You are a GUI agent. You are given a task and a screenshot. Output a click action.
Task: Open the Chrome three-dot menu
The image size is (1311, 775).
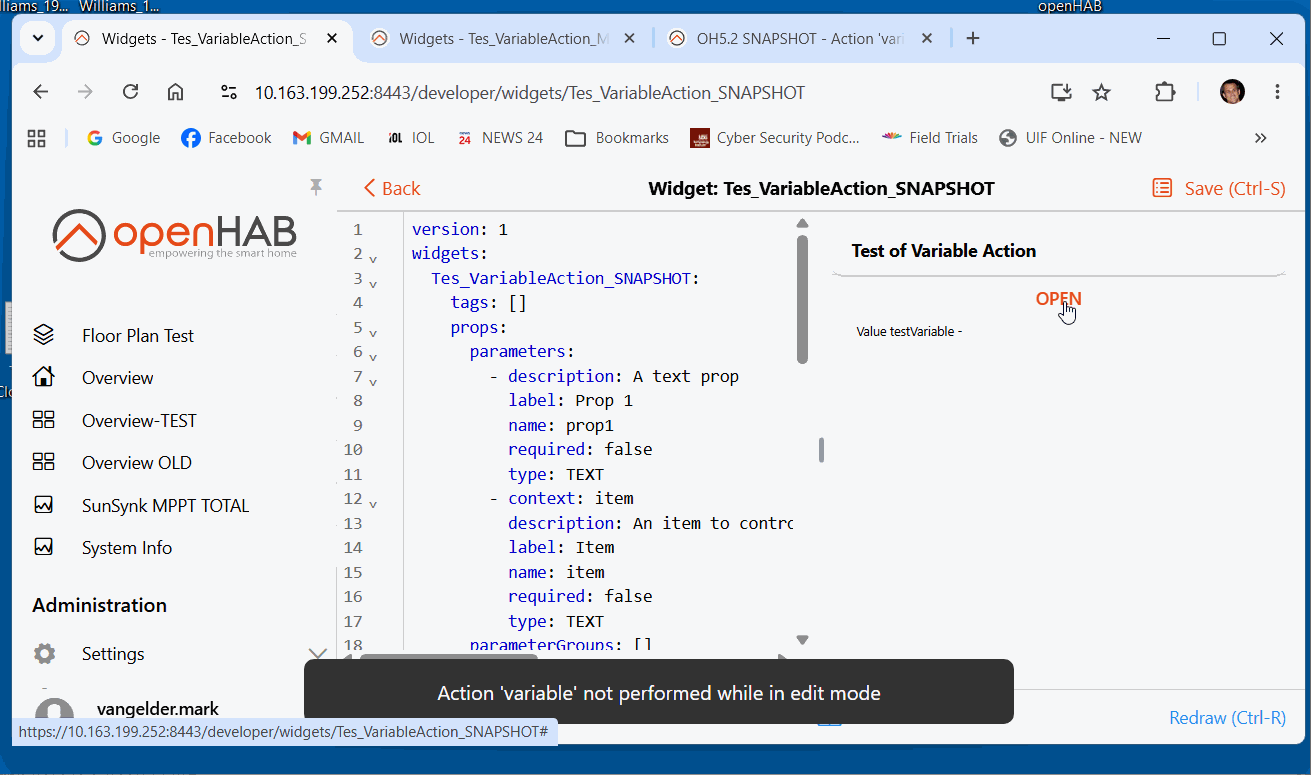(1277, 92)
